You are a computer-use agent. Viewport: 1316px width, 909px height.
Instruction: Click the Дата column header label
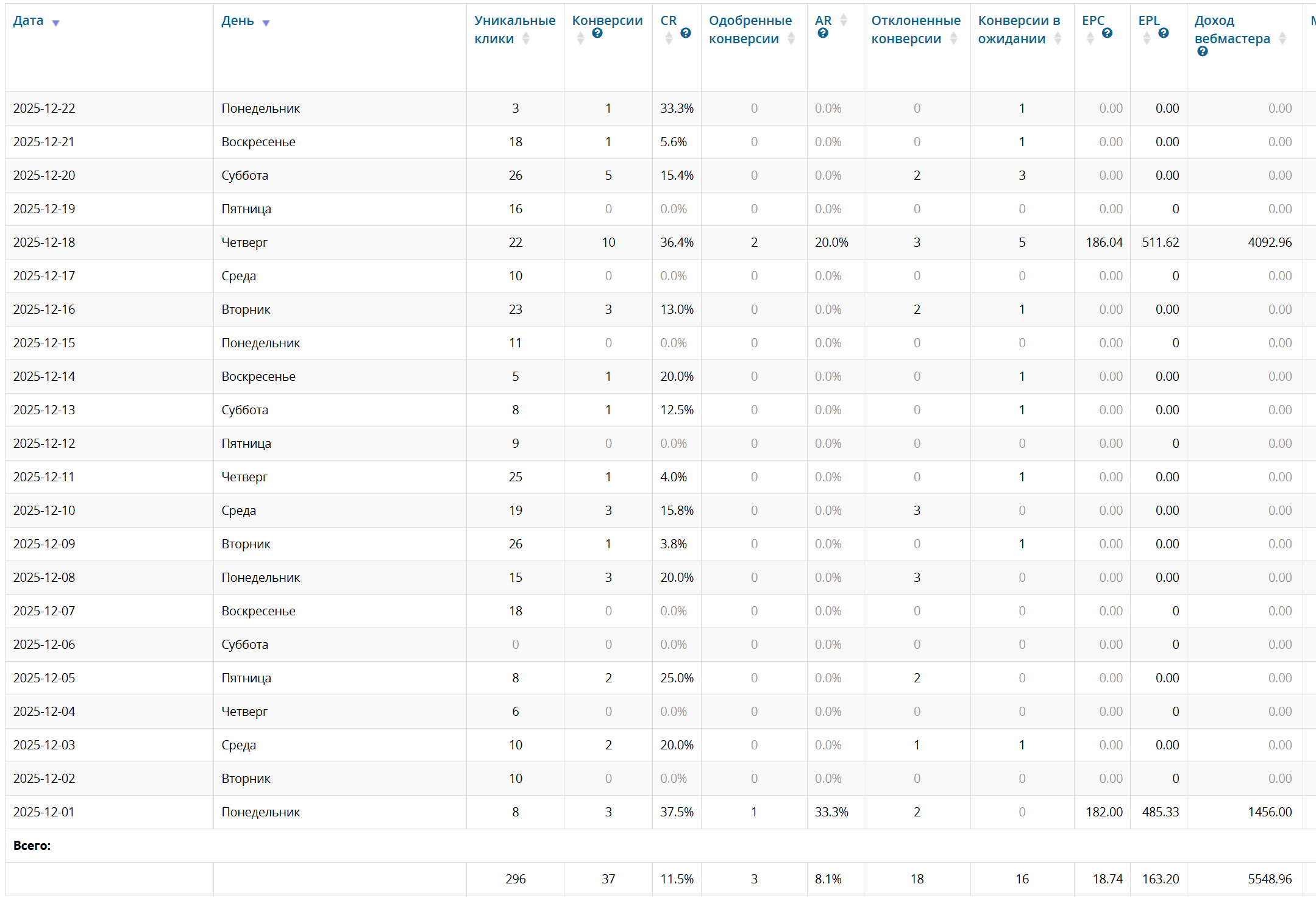click(28, 21)
